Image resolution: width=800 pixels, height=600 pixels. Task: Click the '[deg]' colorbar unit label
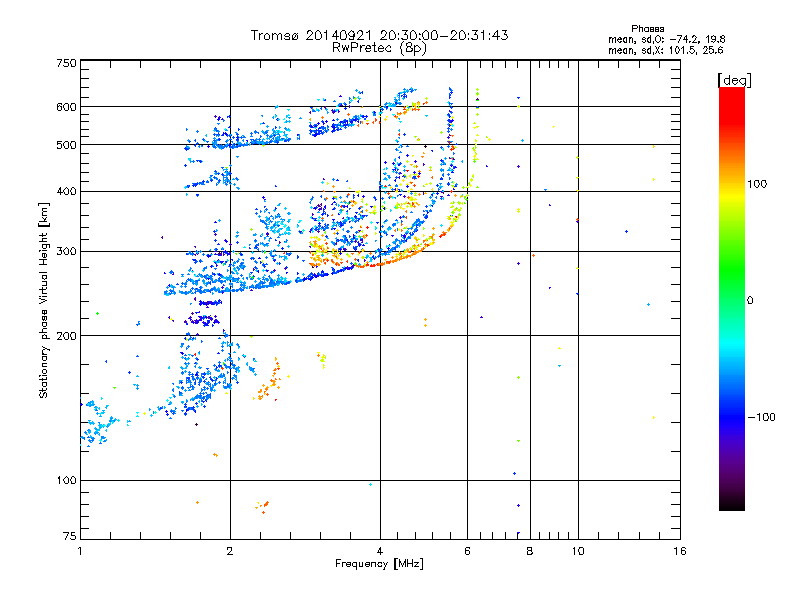734,80
